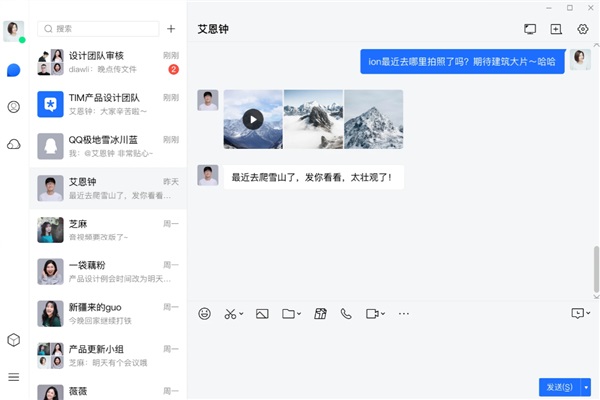The width and height of the screenshot is (600, 400).
Task: Open more tools ellipsis menu
Action: 404,313
